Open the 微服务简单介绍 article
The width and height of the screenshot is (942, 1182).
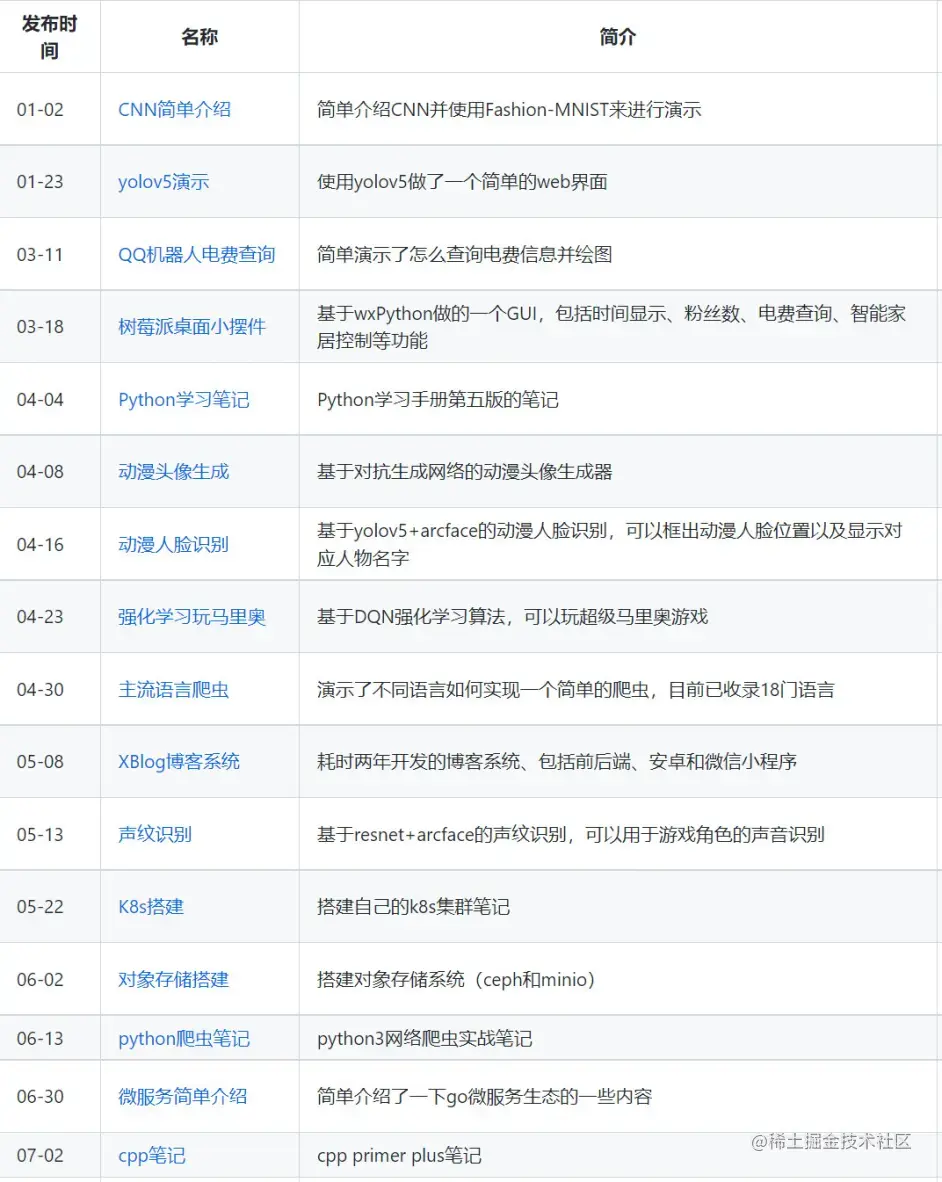(185, 1097)
